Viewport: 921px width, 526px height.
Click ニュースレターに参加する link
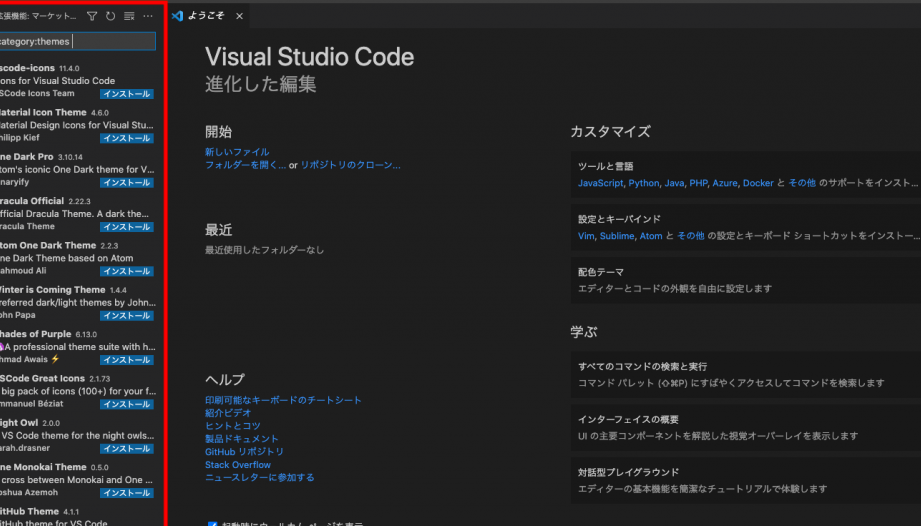tap(260, 477)
